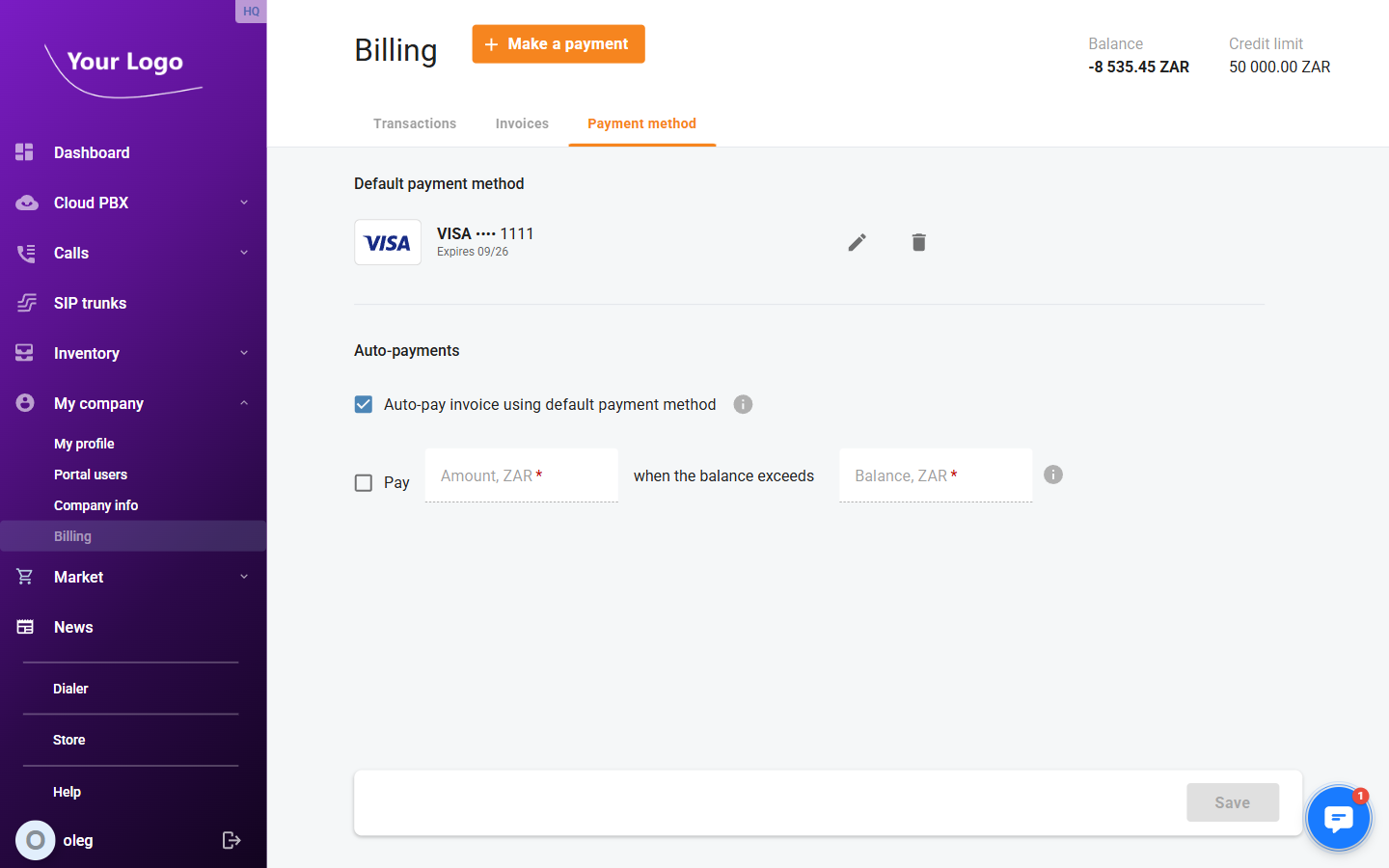Screen dimensions: 1389x868
Task: Open SIP trunks via its sidebar icon
Action: [x=24, y=303]
